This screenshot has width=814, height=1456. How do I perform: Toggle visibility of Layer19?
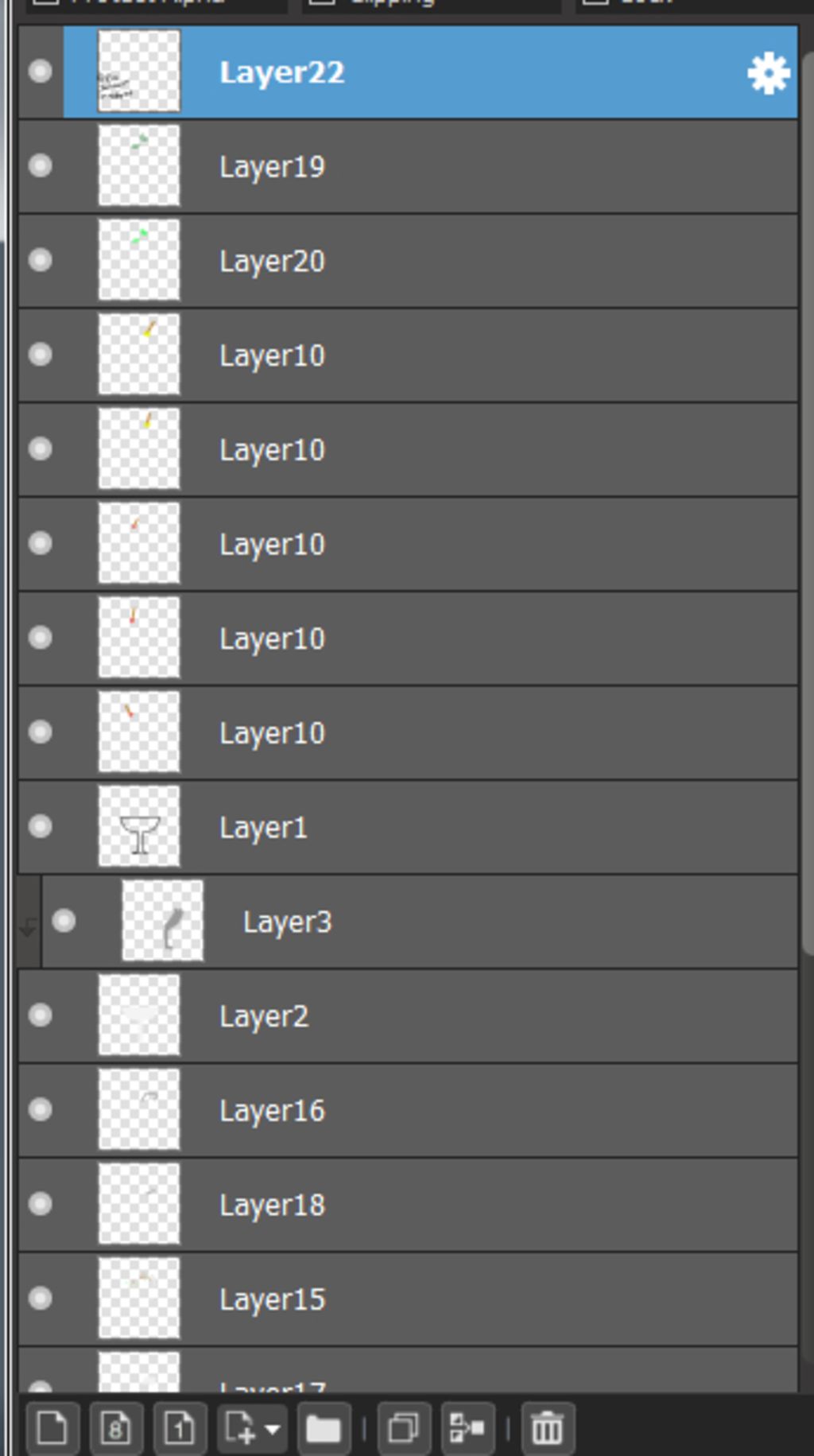[x=41, y=166]
